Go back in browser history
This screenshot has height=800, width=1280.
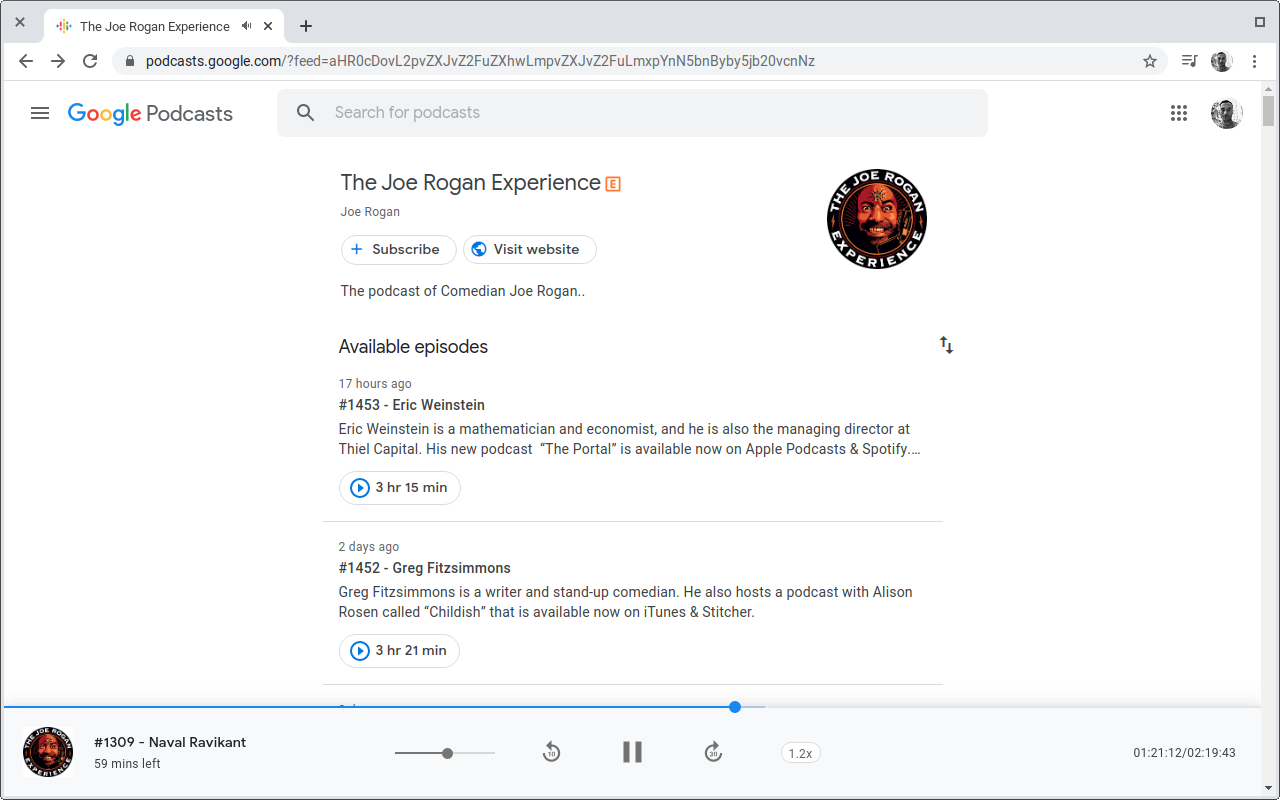coord(26,61)
